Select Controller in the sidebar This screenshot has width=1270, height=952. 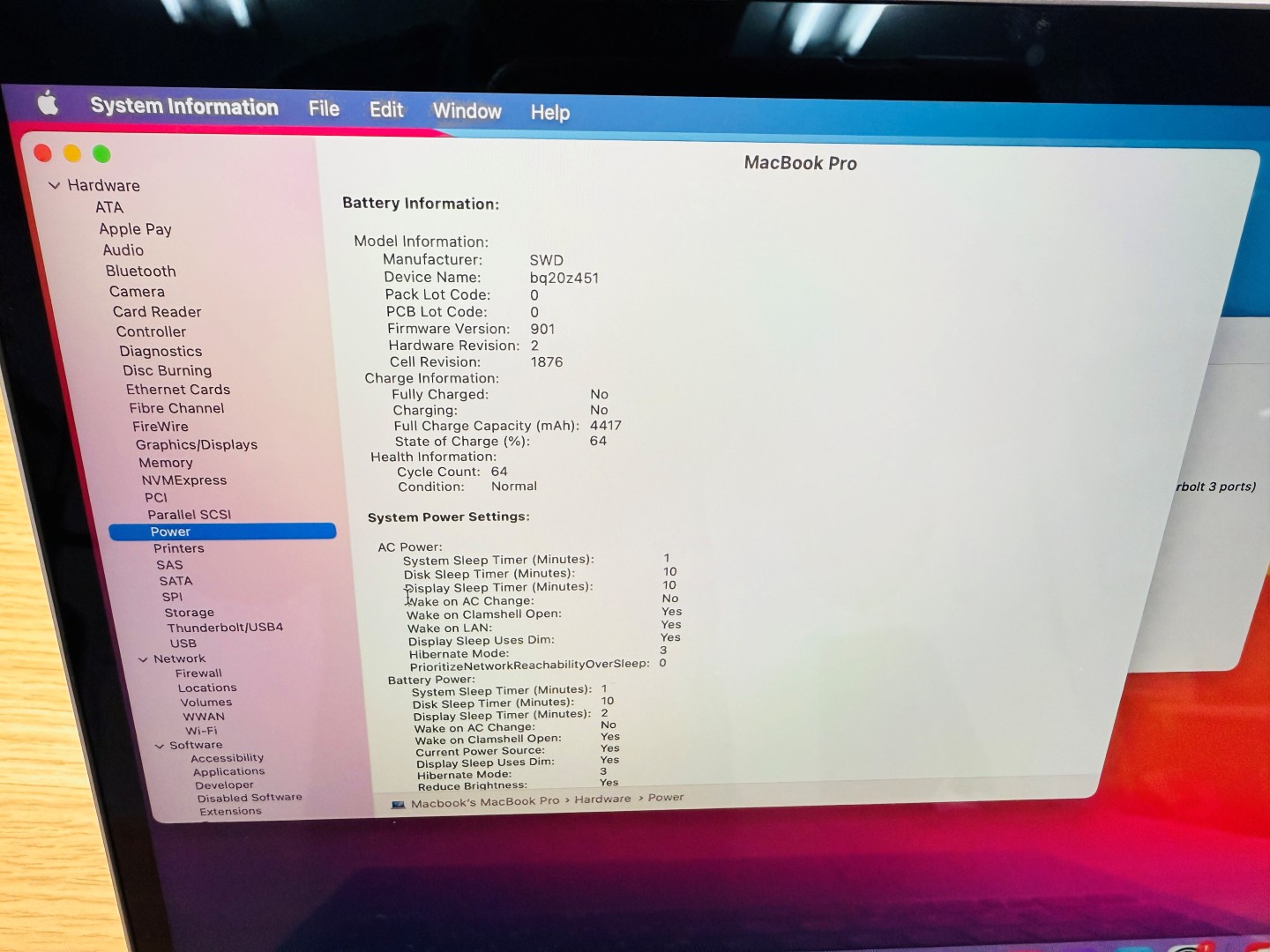click(x=151, y=332)
